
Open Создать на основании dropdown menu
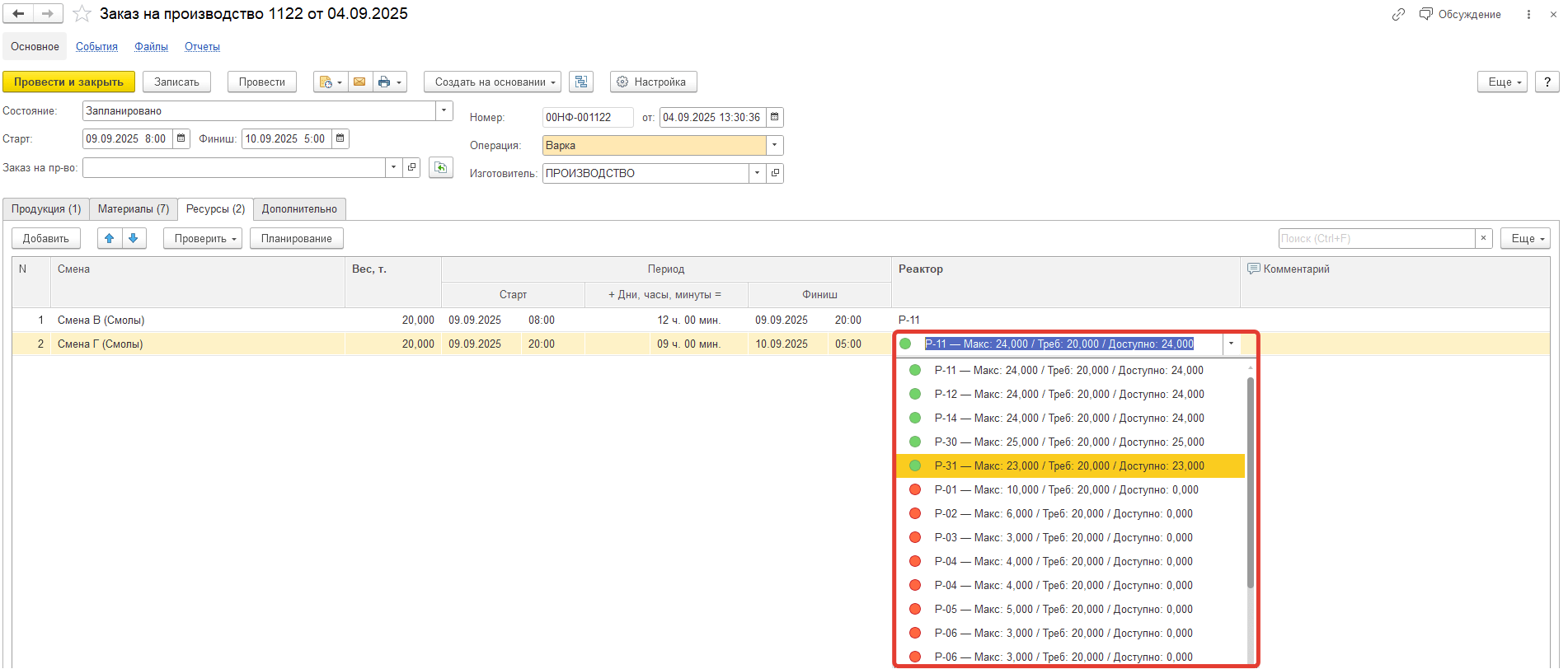(x=492, y=82)
